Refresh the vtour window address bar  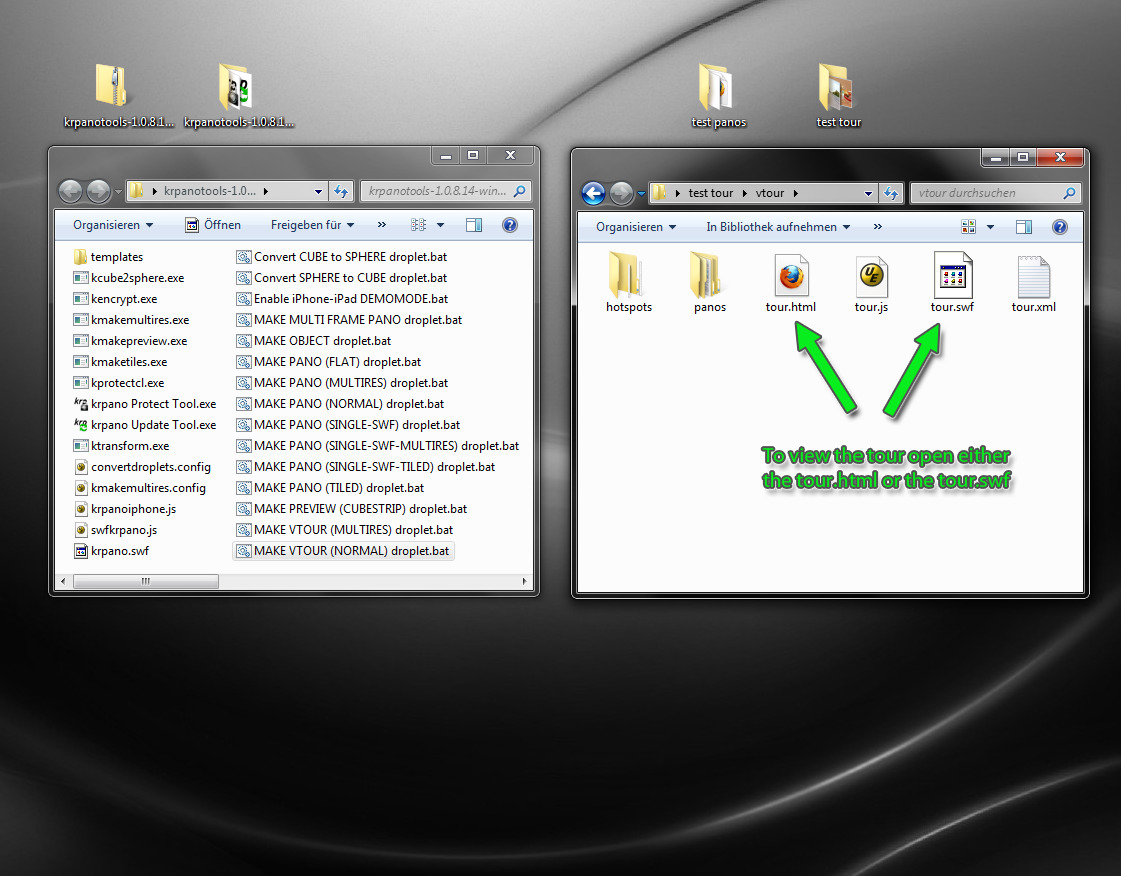pyautogui.click(x=891, y=193)
